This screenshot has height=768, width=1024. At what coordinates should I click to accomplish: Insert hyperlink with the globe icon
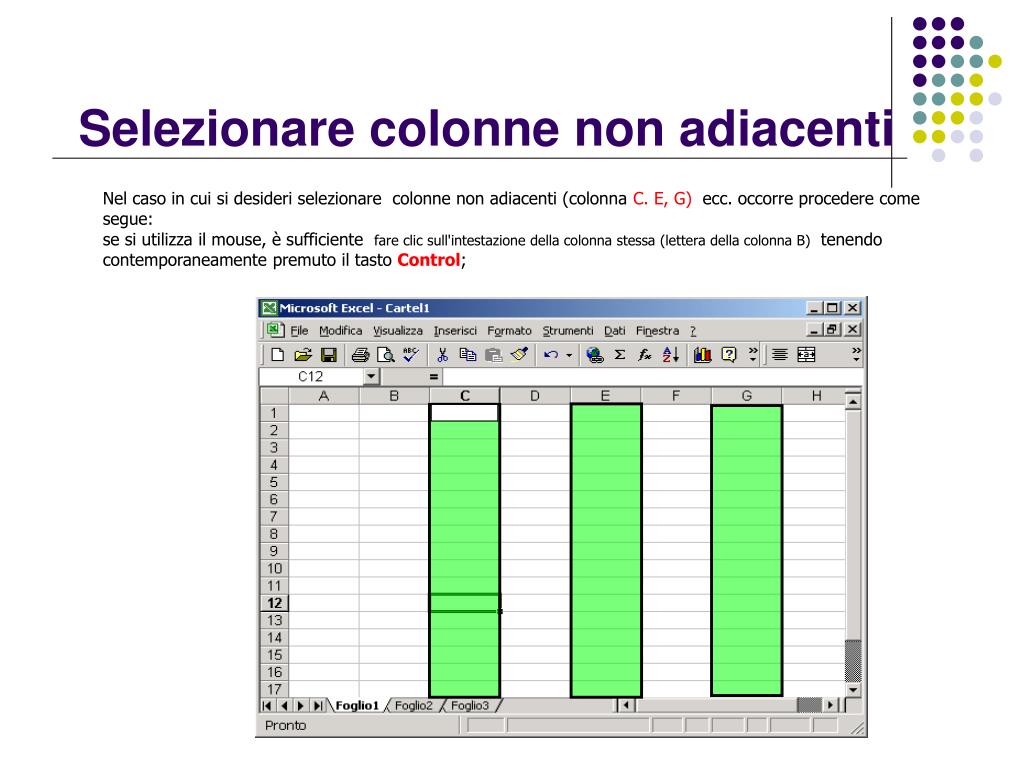pyautogui.click(x=594, y=355)
